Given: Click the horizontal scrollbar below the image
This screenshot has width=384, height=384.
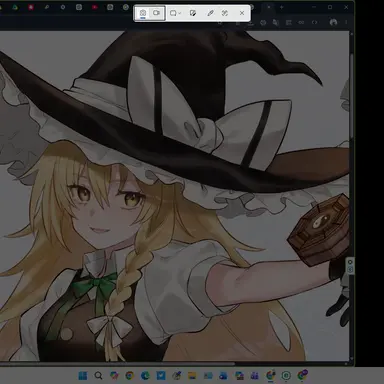Looking at the screenshot, I should click(x=117, y=364).
